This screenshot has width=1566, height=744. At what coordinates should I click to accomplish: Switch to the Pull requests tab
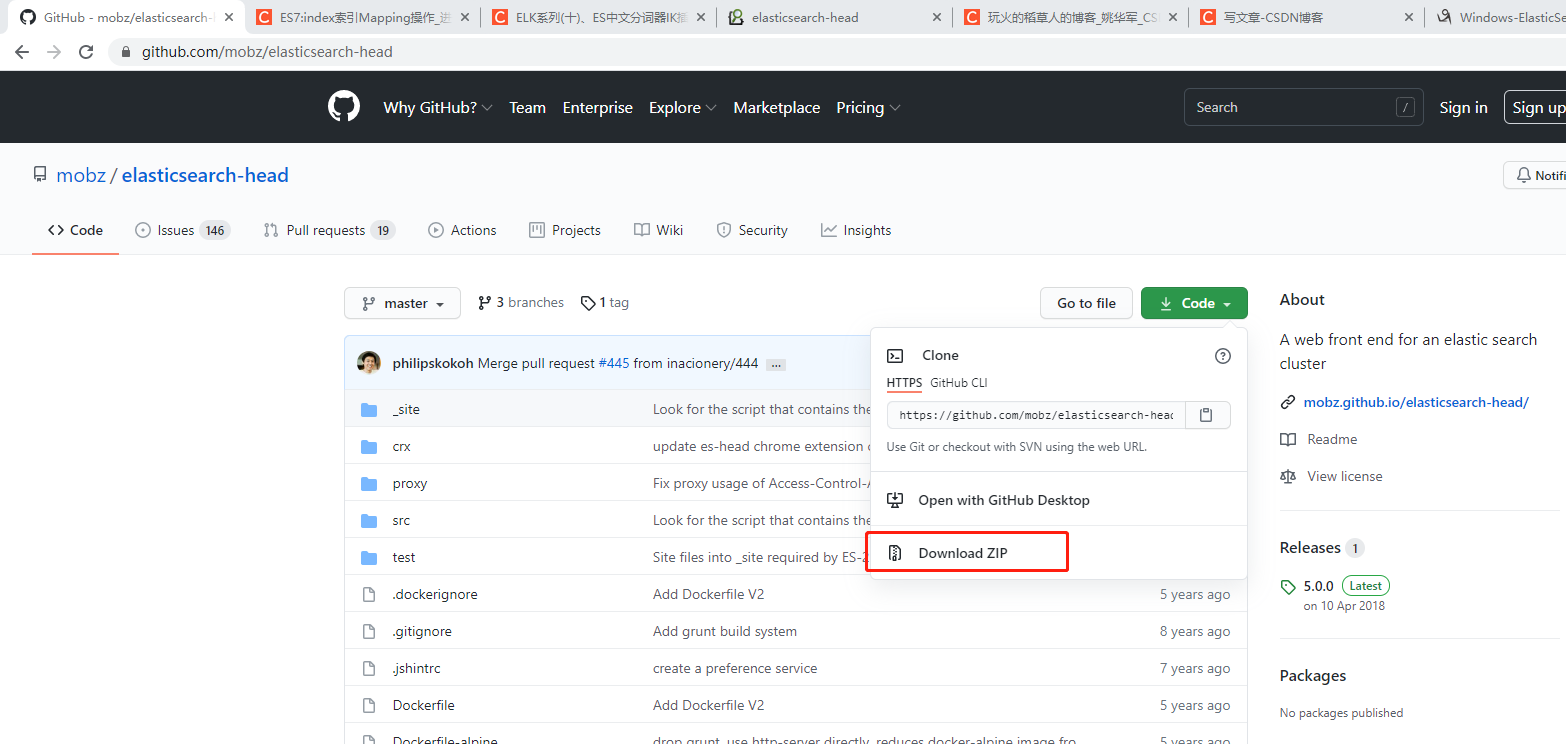click(329, 230)
